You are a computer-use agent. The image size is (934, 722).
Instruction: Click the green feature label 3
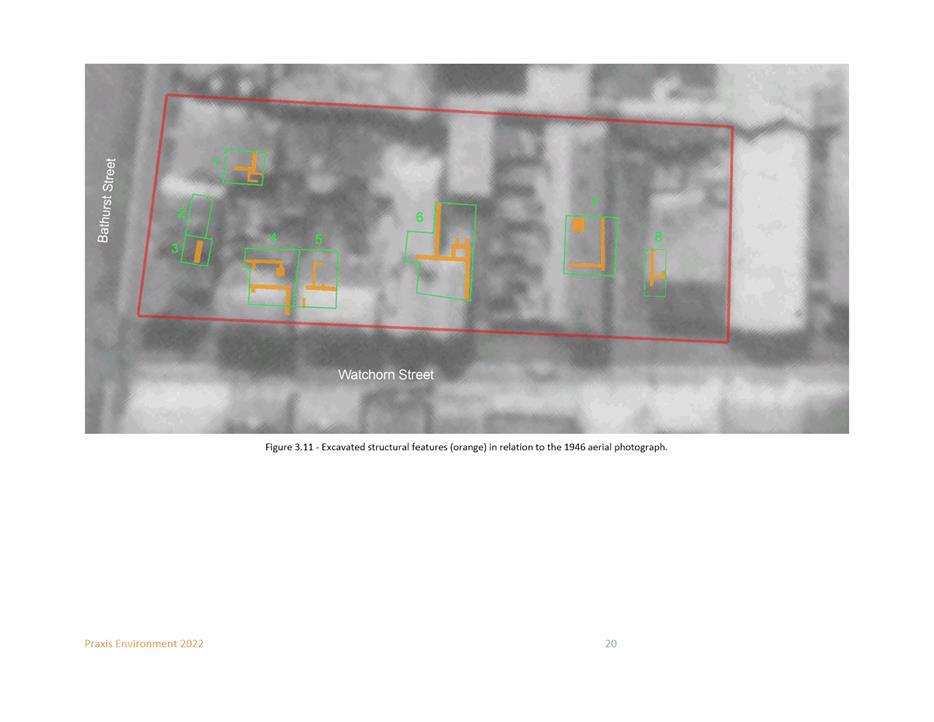[x=175, y=248]
